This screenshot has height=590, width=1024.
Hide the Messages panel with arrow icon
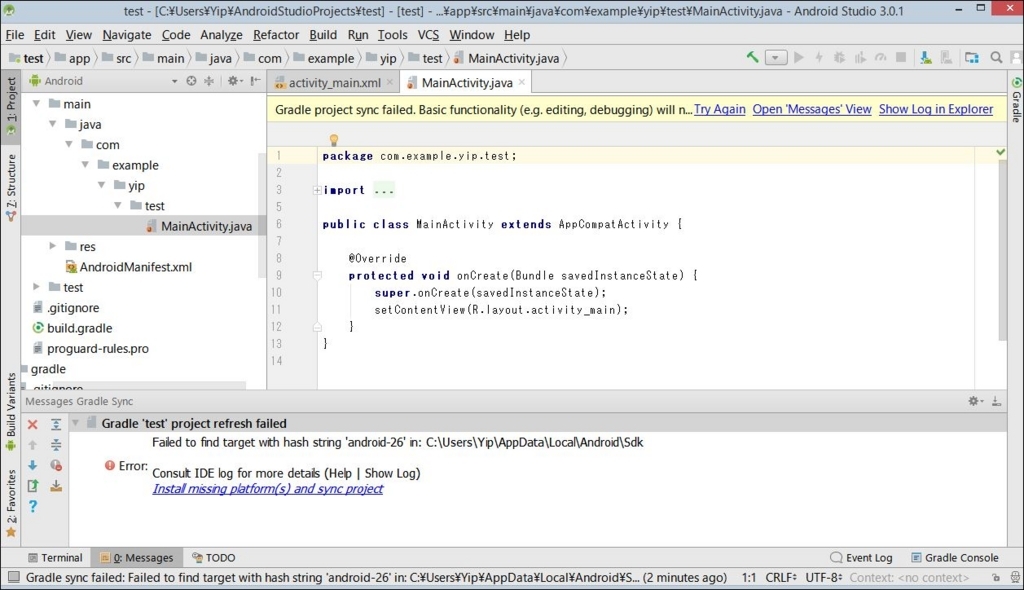click(997, 401)
